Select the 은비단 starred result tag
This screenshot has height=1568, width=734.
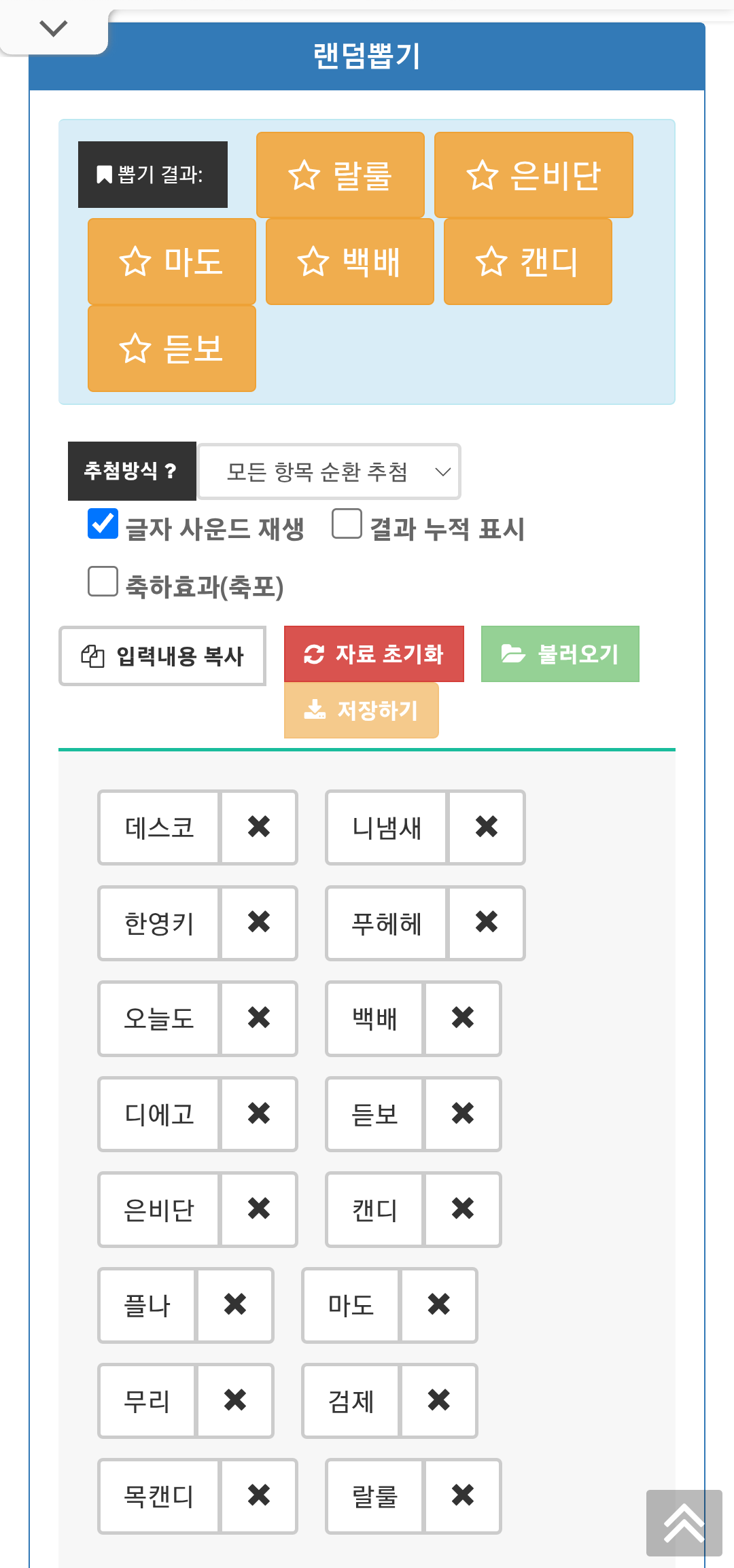click(534, 175)
